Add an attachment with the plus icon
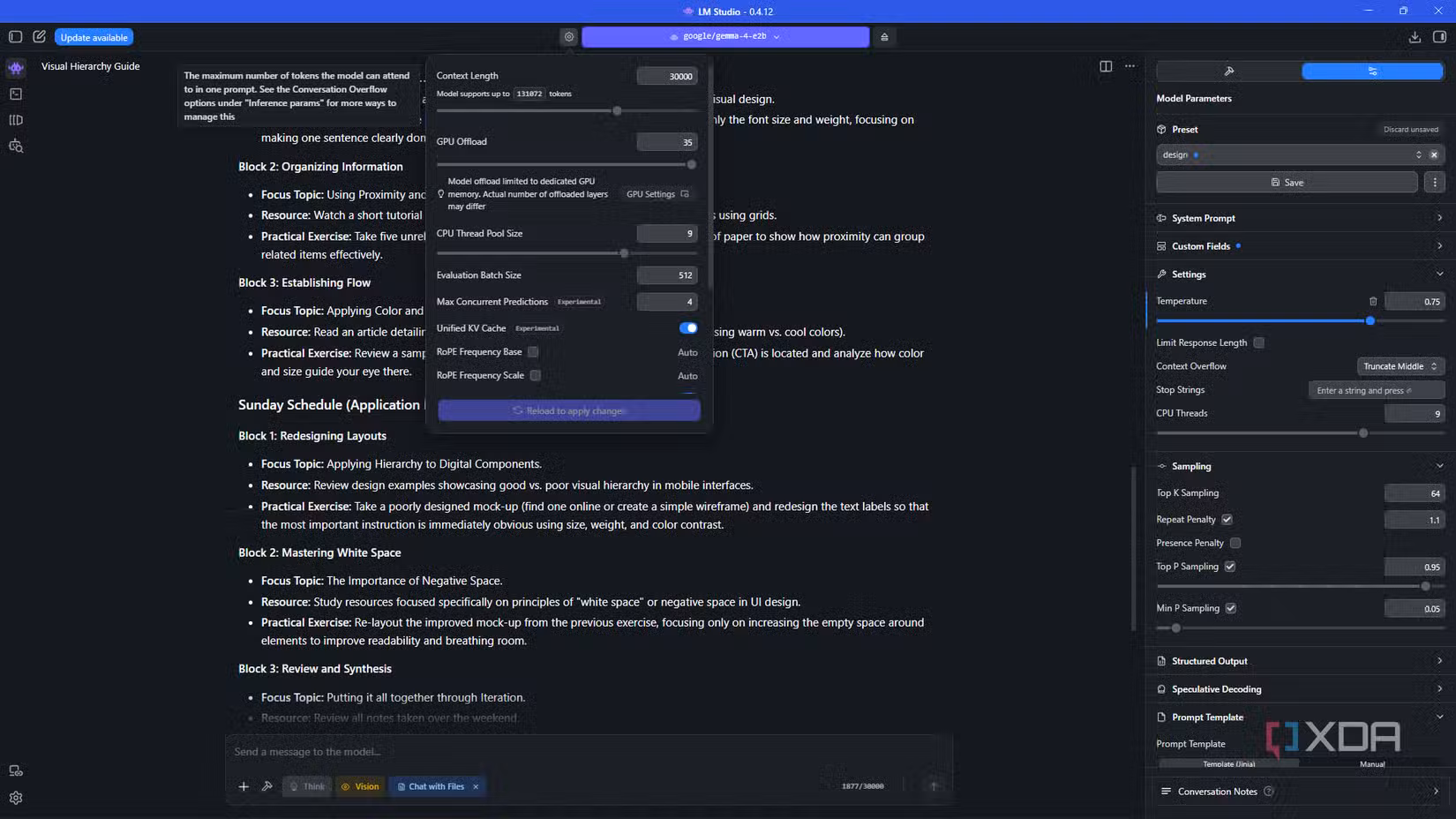Screen dimensions: 1456x819 244,786
